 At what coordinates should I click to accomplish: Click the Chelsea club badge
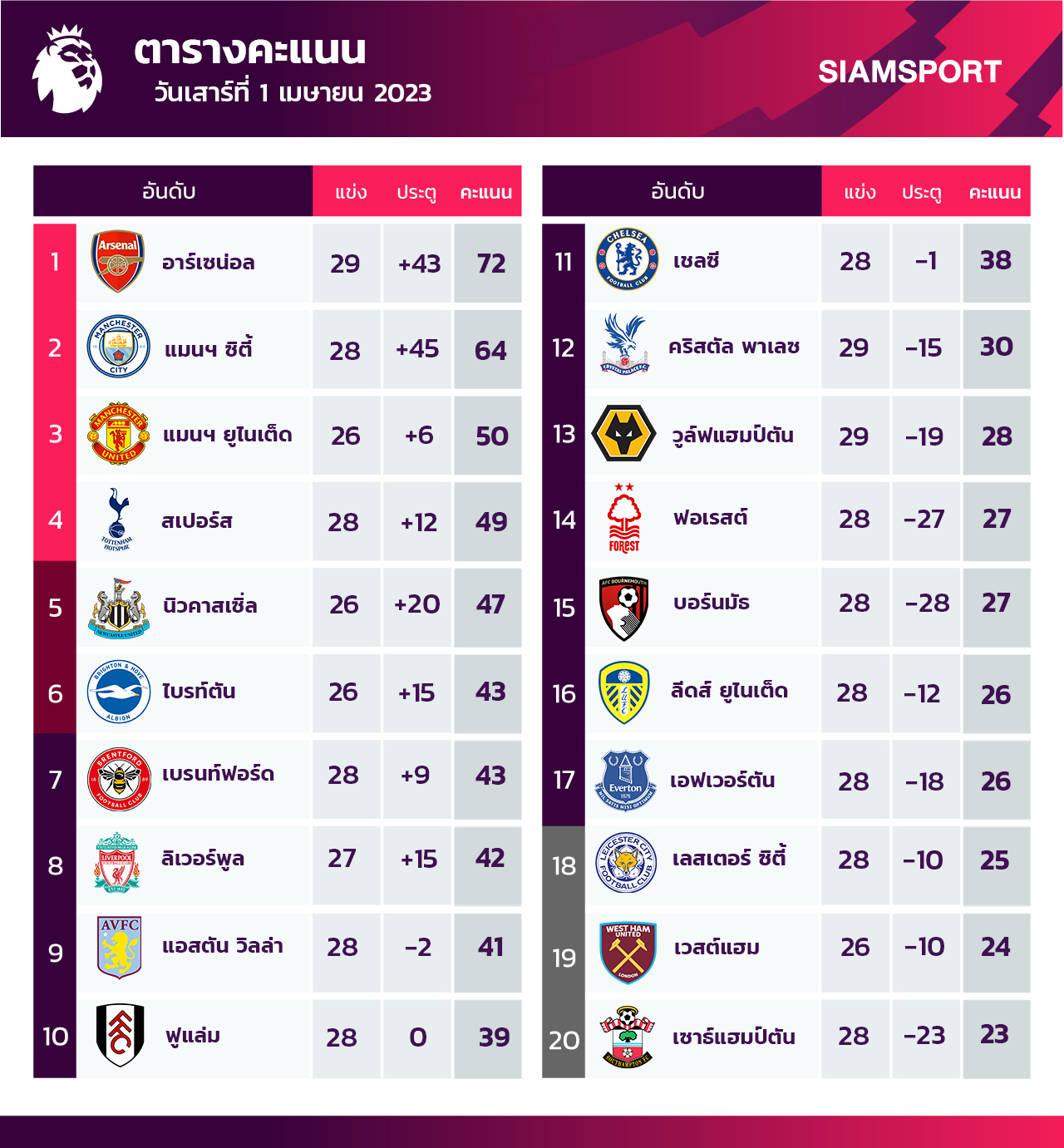(627, 260)
